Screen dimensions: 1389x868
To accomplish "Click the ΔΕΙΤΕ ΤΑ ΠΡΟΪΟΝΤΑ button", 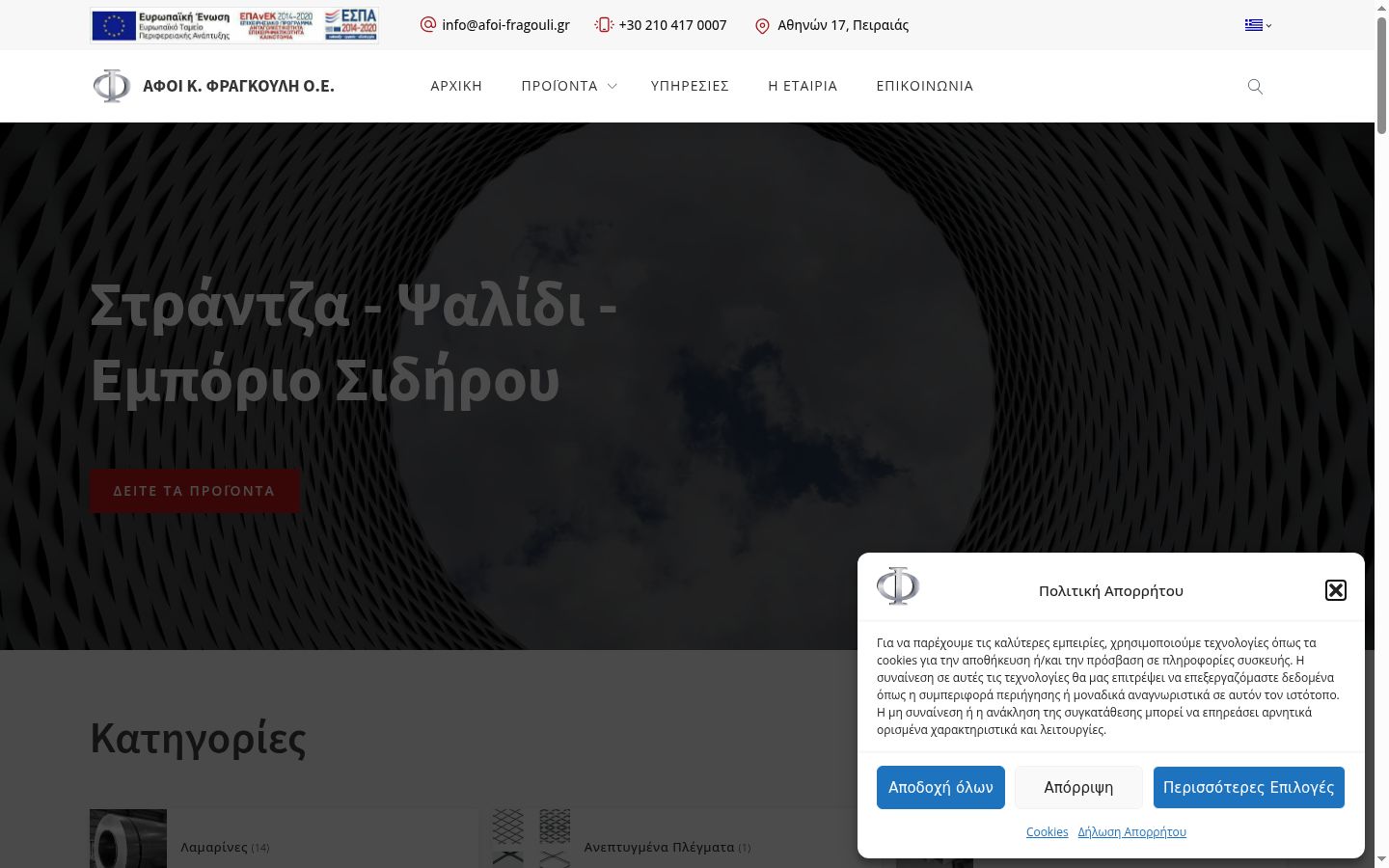I will pos(194,491).
